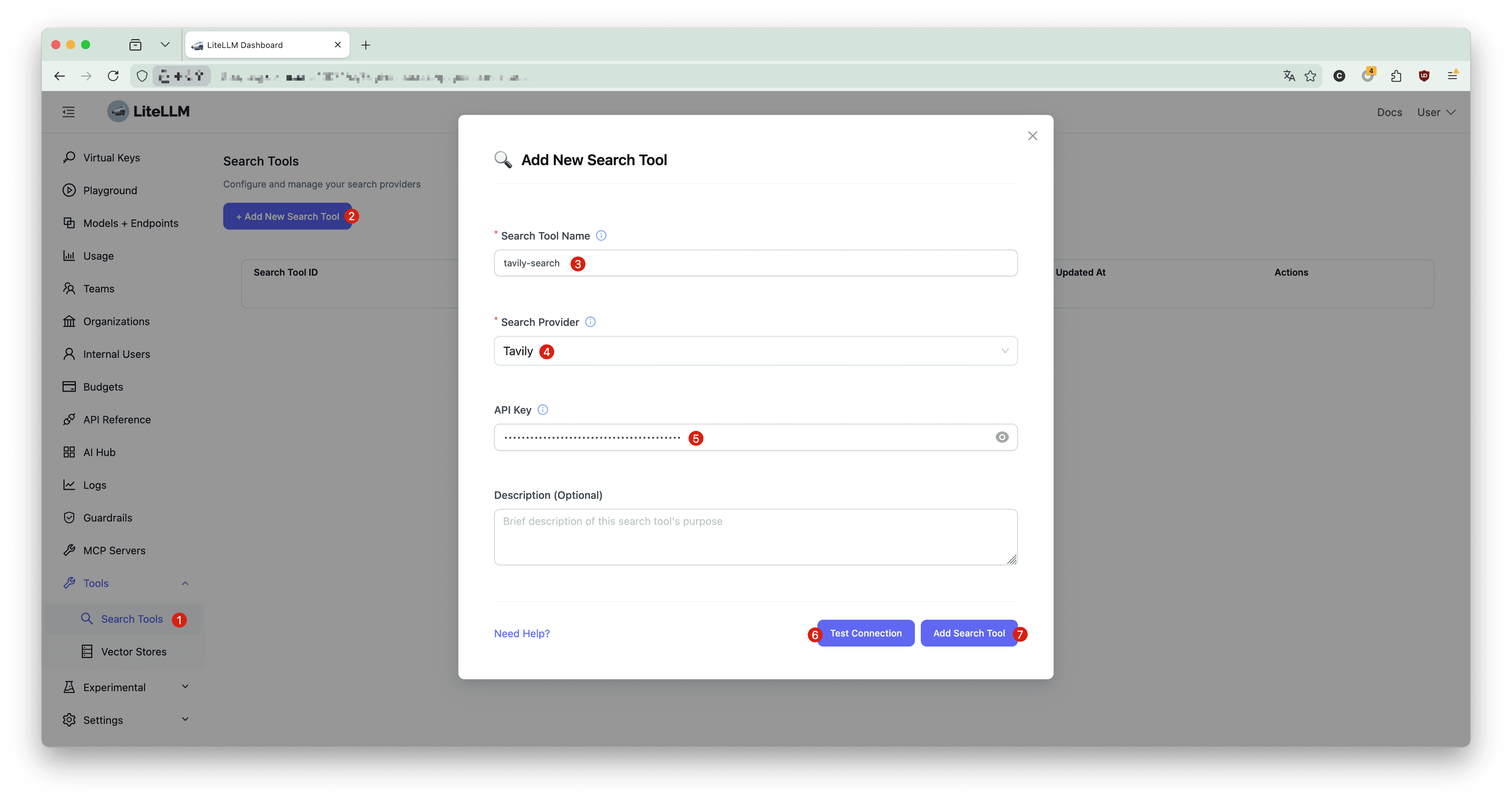Click inside the Description text area
1512x802 pixels.
(x=755, y=537)
